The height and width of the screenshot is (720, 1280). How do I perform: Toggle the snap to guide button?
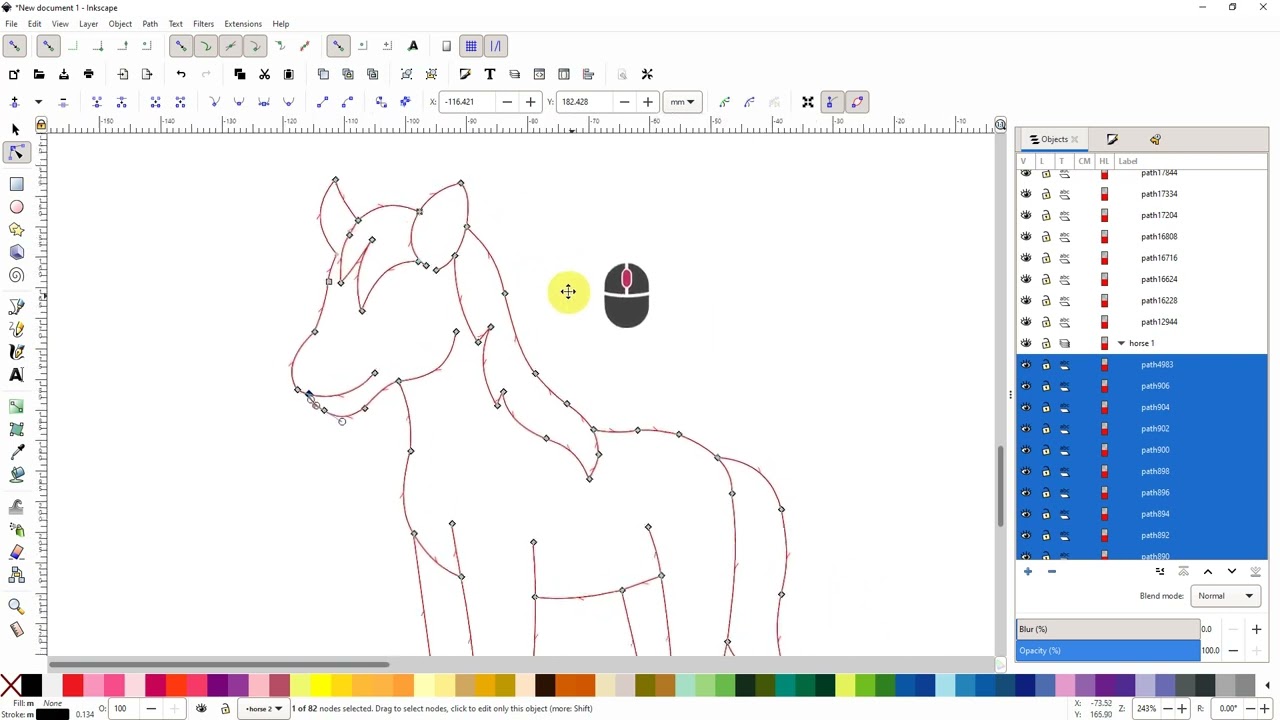click(495, 46)
